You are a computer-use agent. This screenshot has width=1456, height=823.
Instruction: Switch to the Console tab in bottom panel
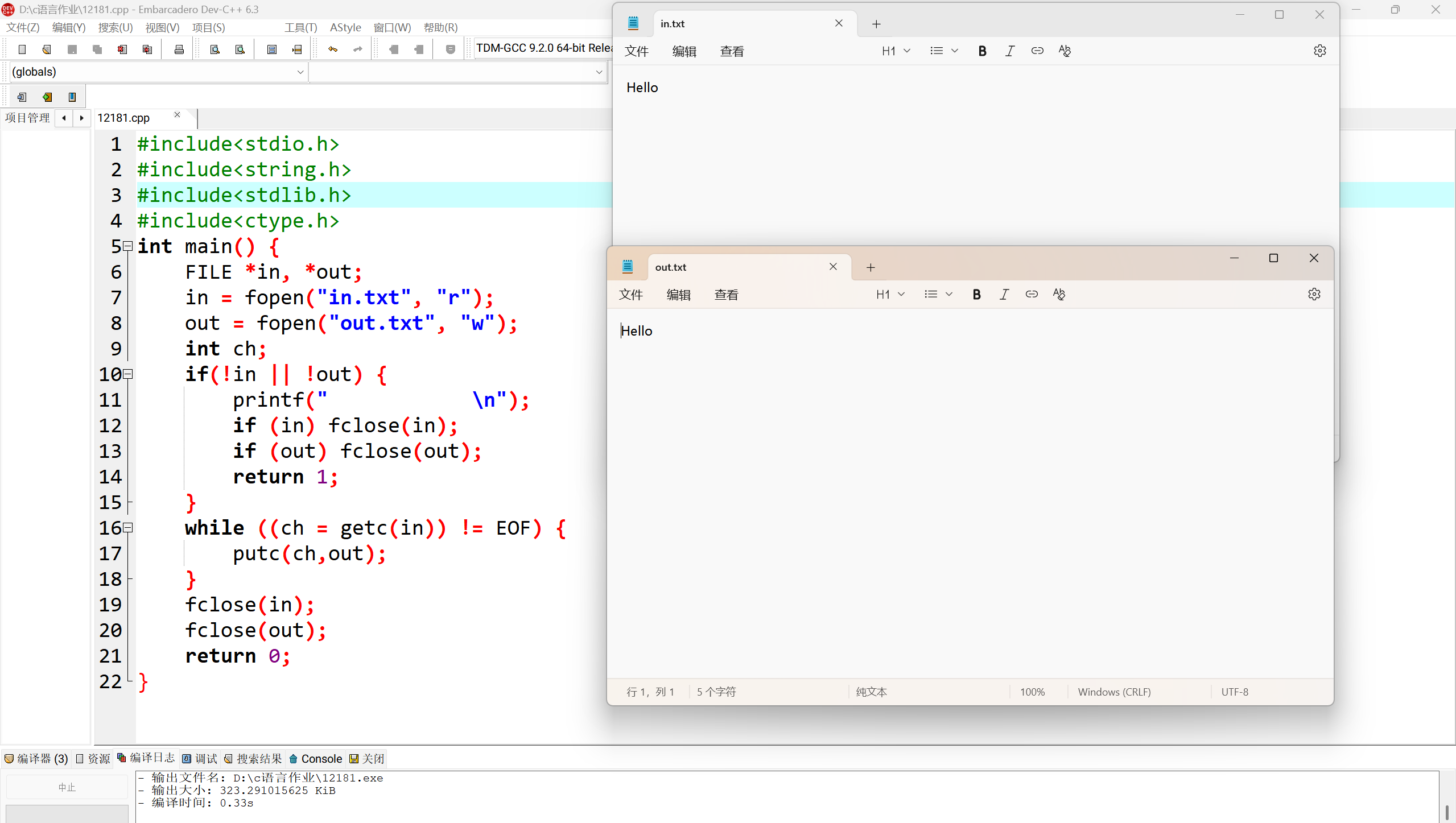(x=316, y=759)
